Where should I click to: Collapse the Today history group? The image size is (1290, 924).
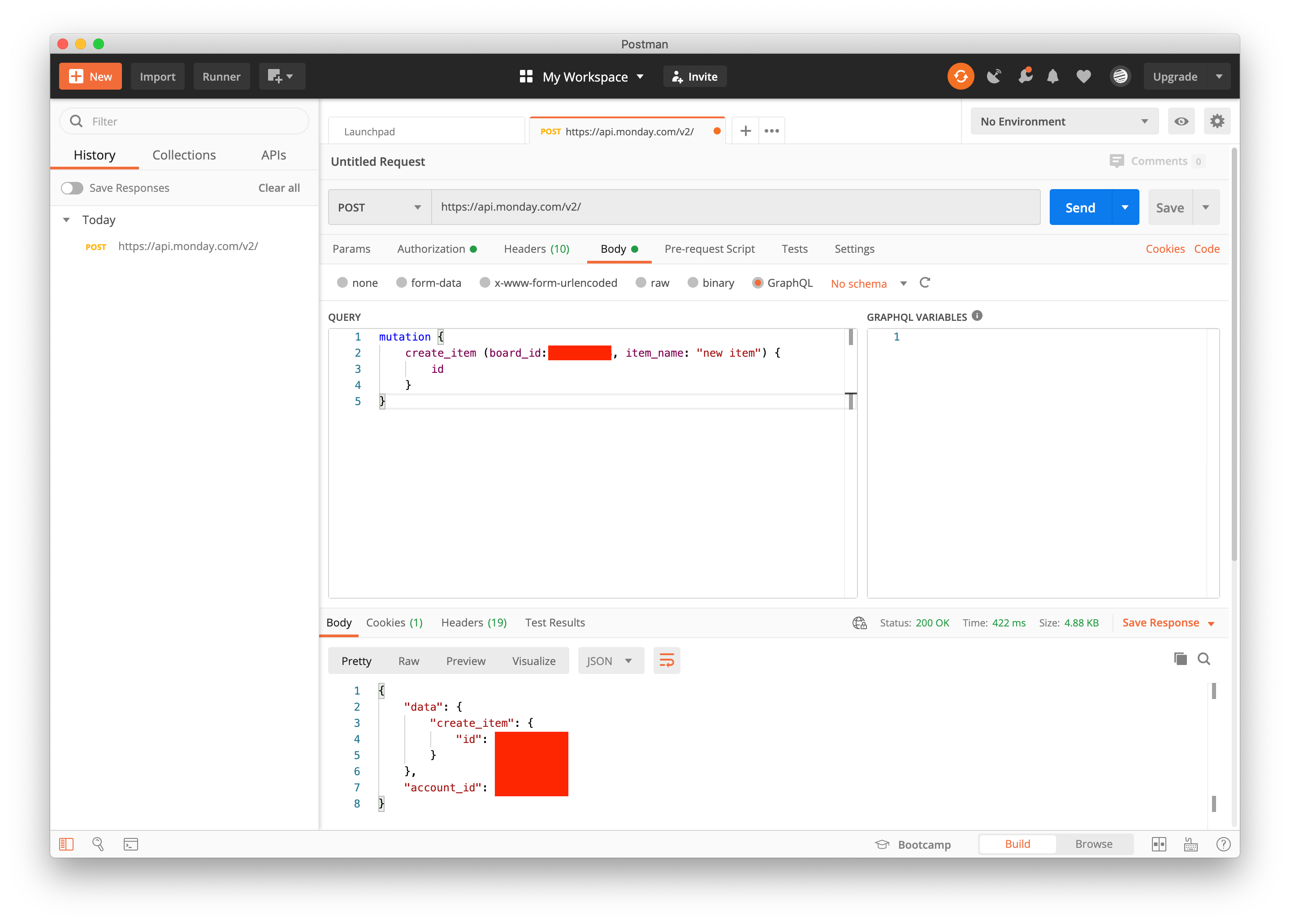[x=66, y=220]
